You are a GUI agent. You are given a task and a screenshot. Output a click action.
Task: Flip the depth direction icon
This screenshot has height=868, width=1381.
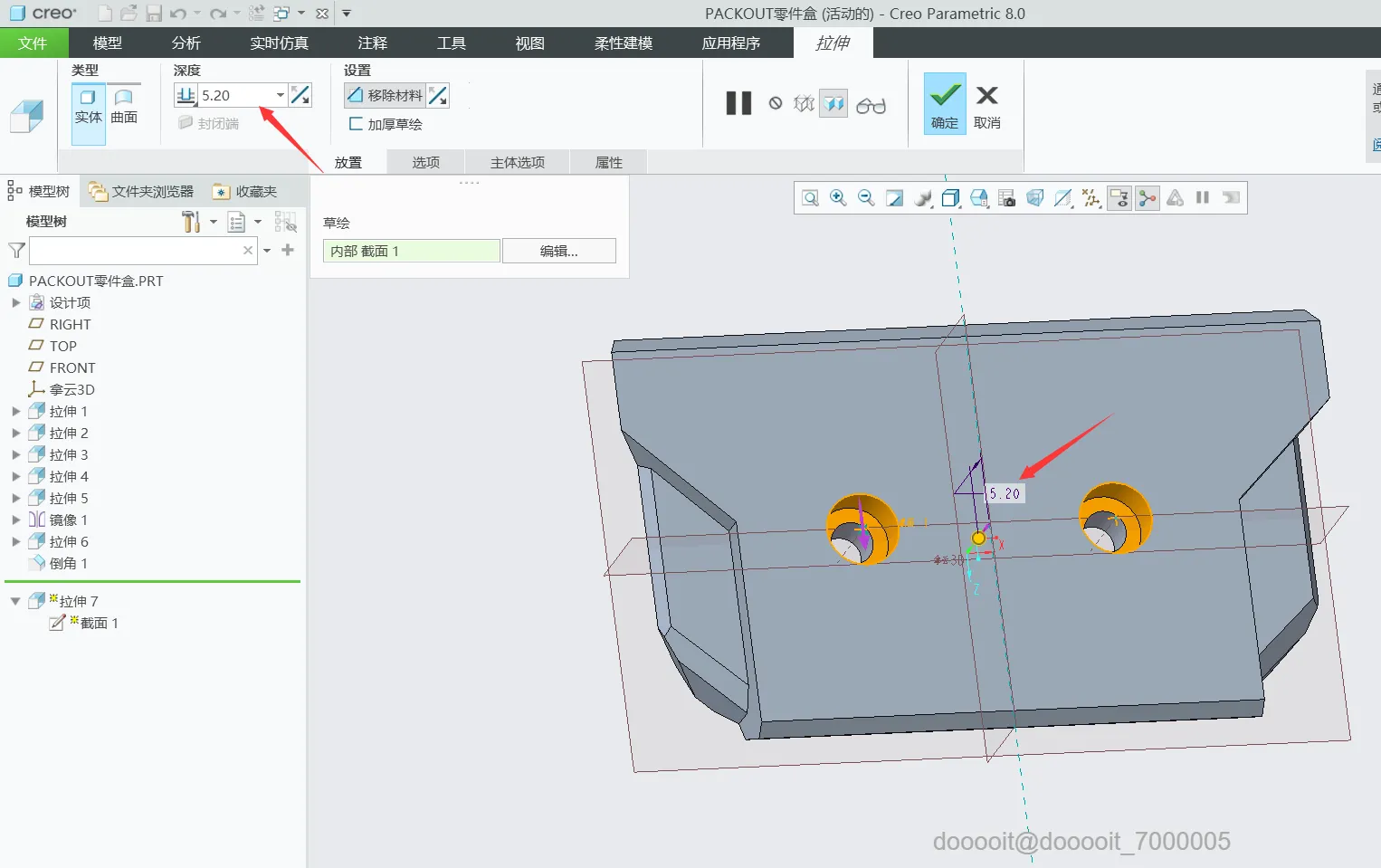tap(300, 95)
